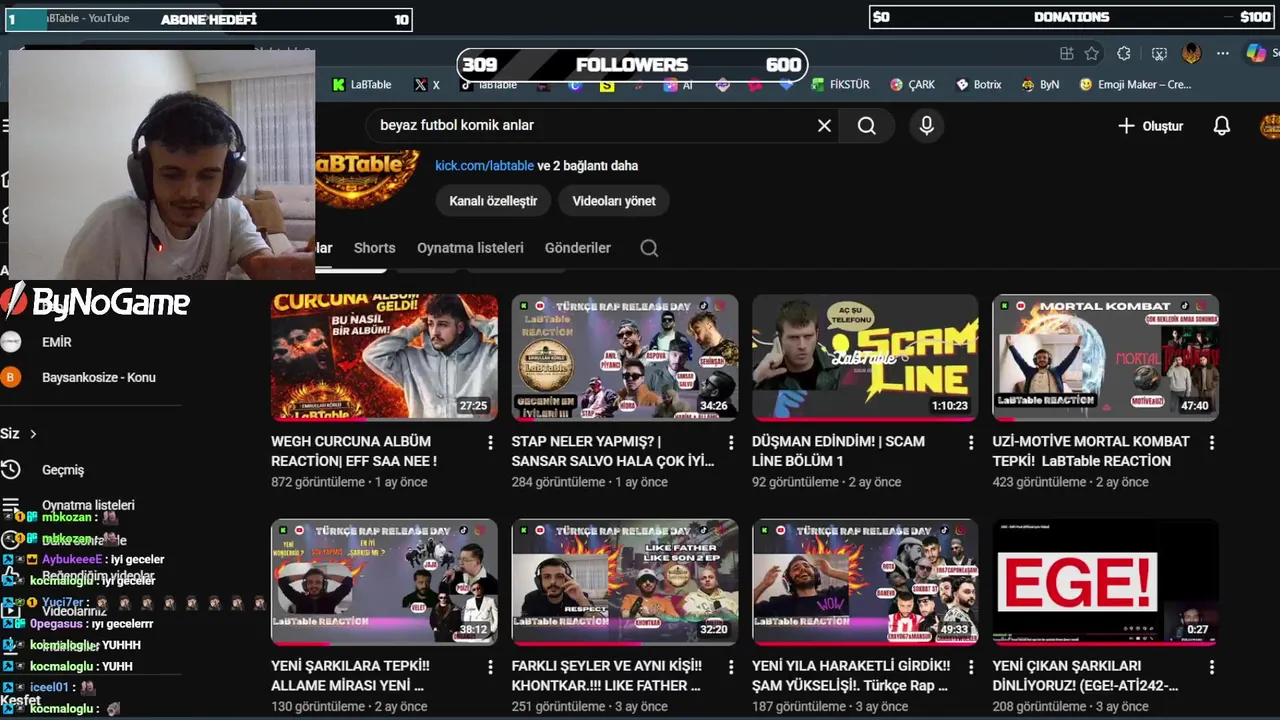Click the Oluştur create button

pos(1150,126)
